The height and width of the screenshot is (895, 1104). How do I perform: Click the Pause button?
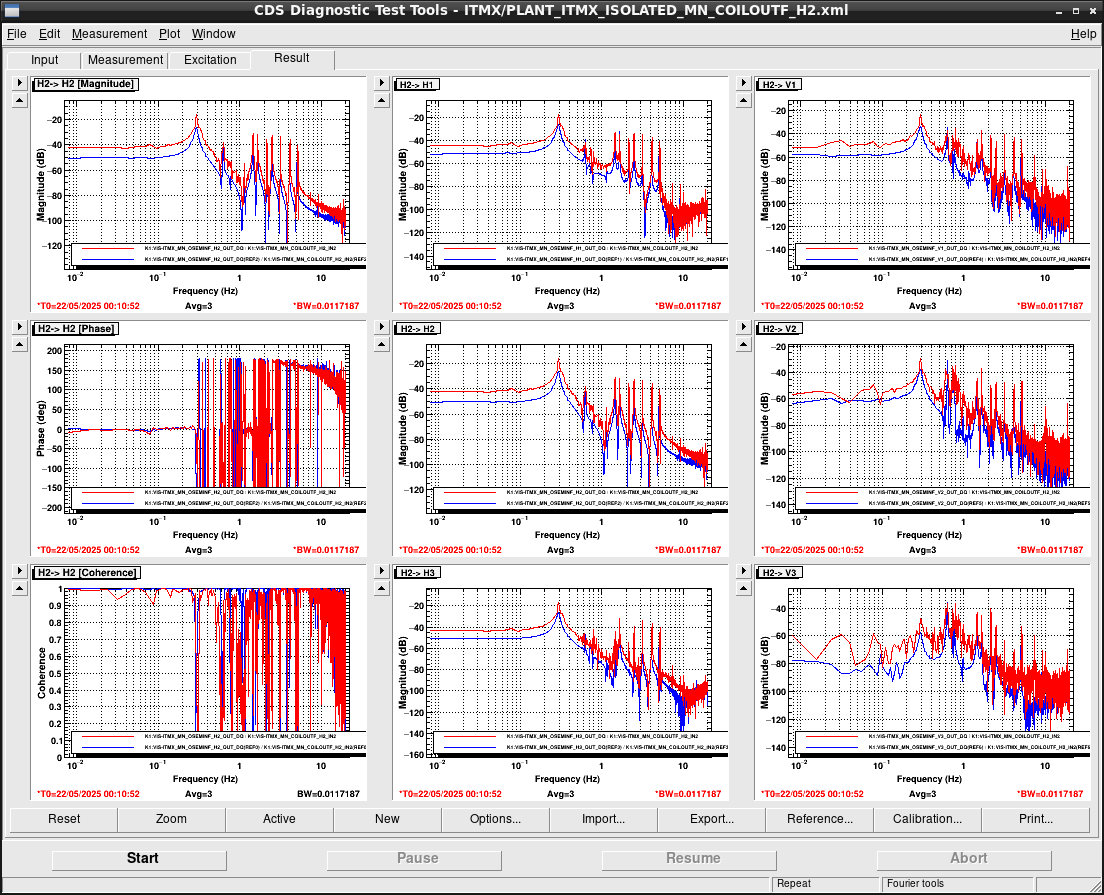point(414,859)
